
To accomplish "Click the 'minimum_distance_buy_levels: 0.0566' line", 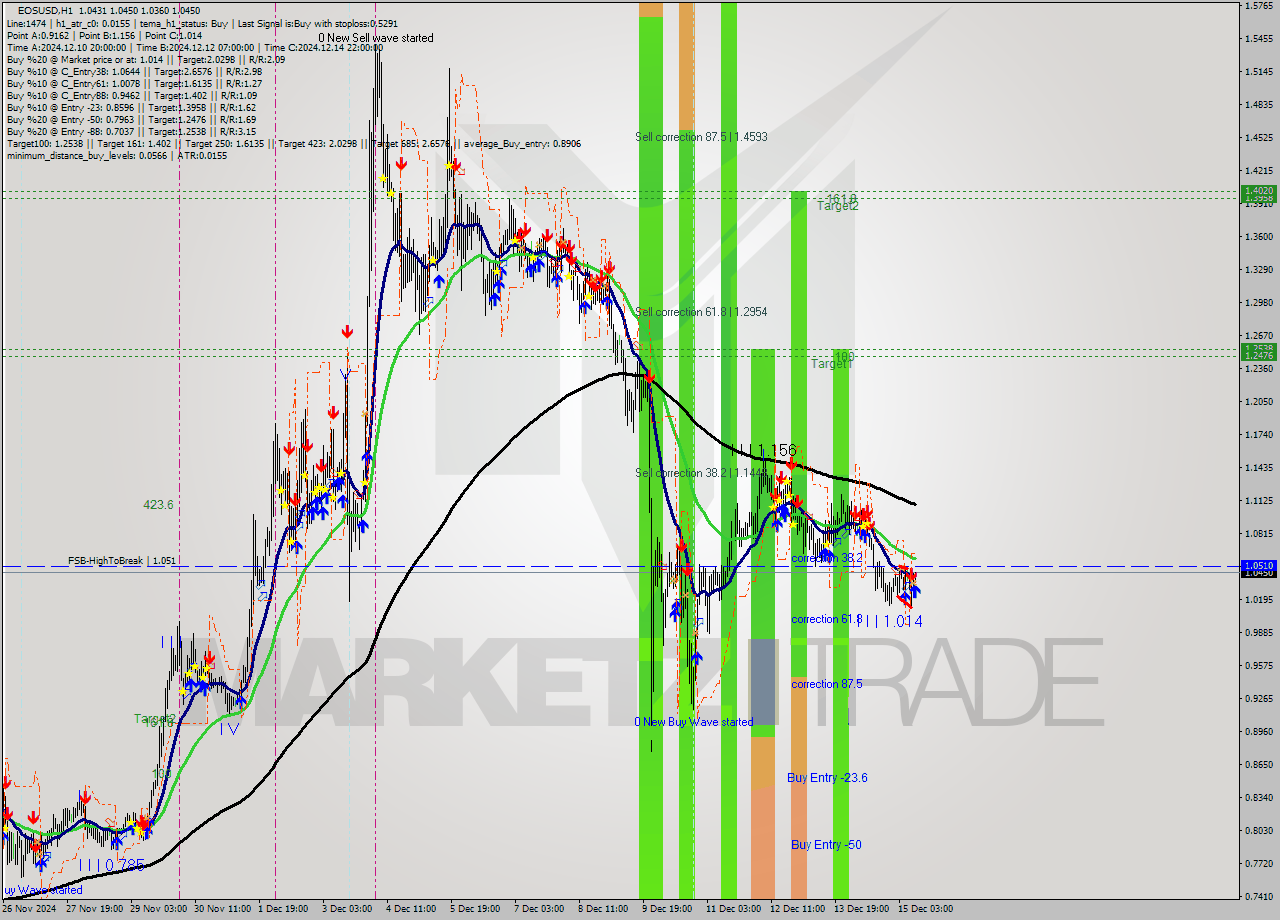I will [x=115, y=155].
